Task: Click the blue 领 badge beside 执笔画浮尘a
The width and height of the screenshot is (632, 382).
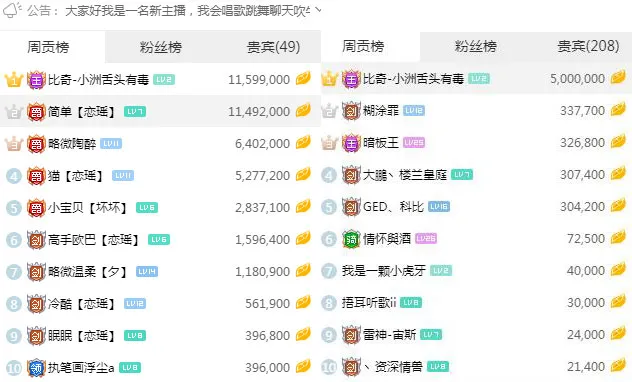Action: click(x=36, y=367)
